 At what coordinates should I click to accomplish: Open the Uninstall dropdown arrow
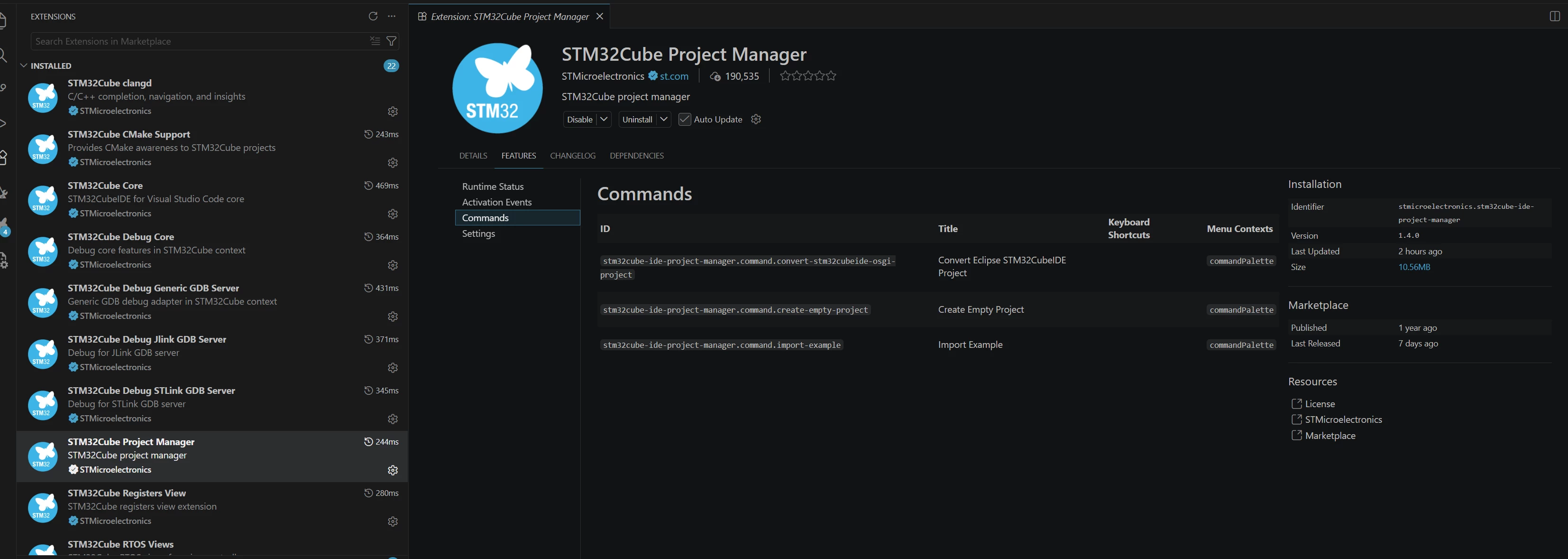coord(663,120)
